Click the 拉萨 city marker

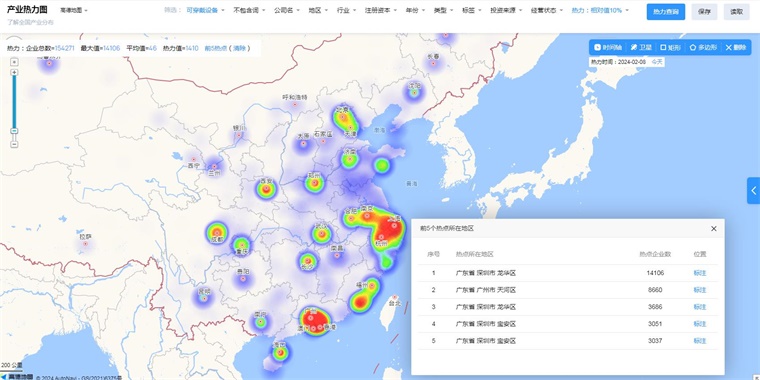click(x=85, y=244)
